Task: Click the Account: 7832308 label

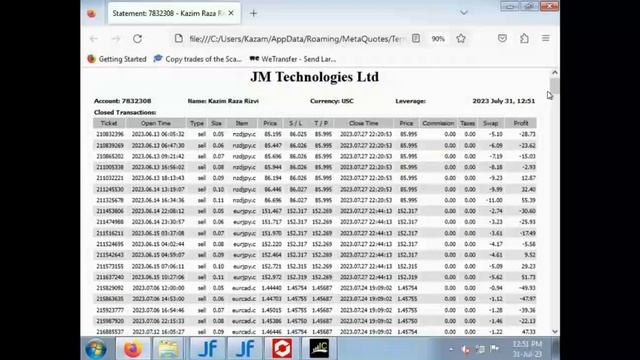Action: point(122,101)
